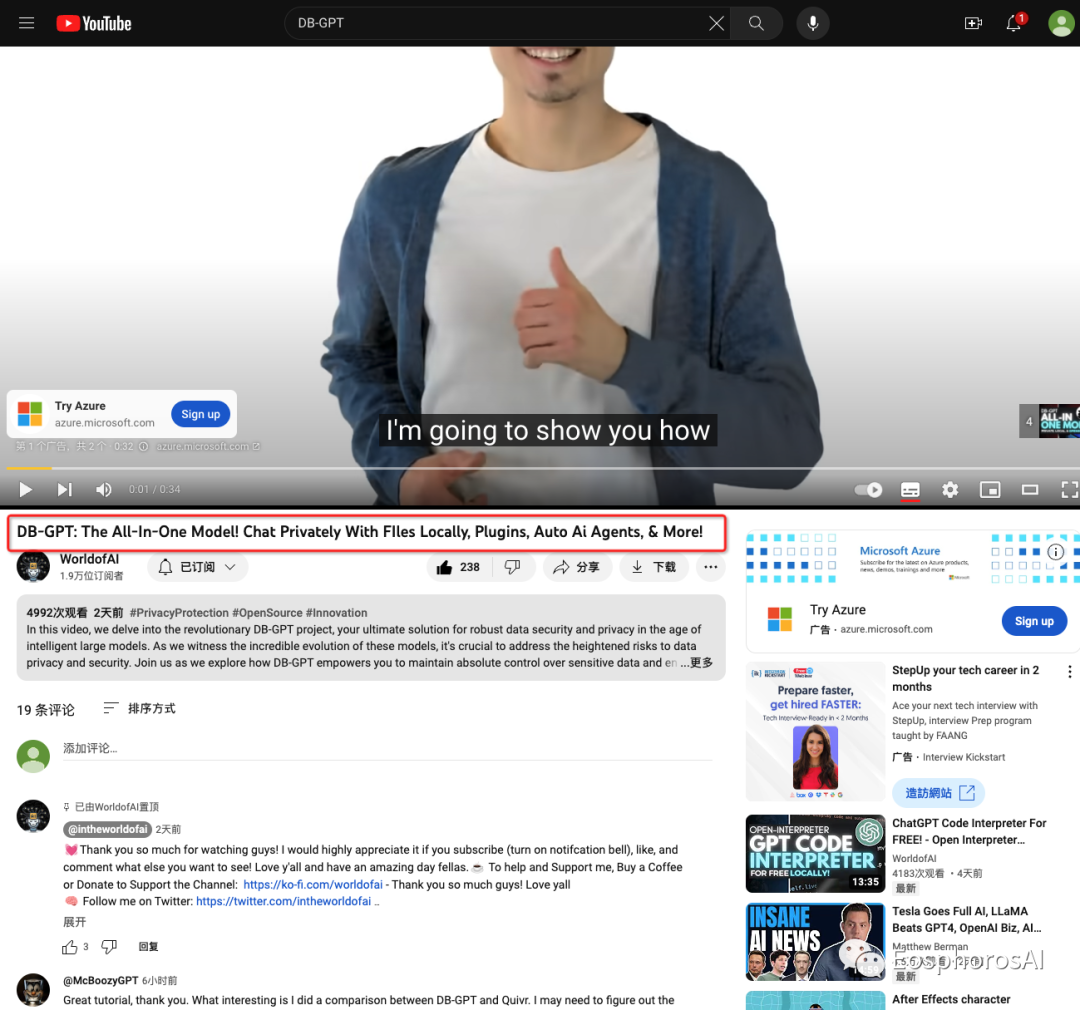
Task: Toggle subtitles captions button
Action: coord(910,490)
